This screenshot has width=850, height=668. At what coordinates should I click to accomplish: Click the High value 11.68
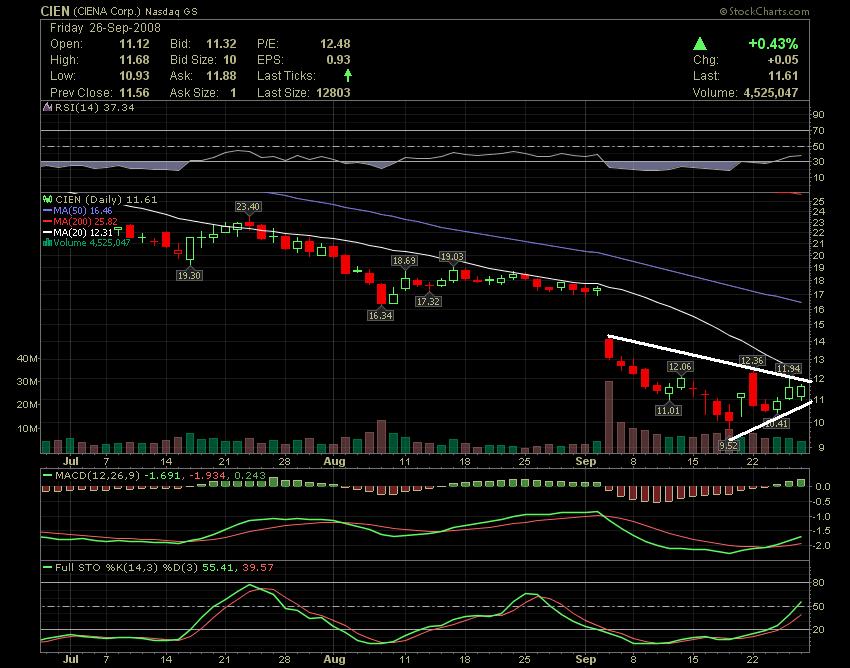coord(134,60)
